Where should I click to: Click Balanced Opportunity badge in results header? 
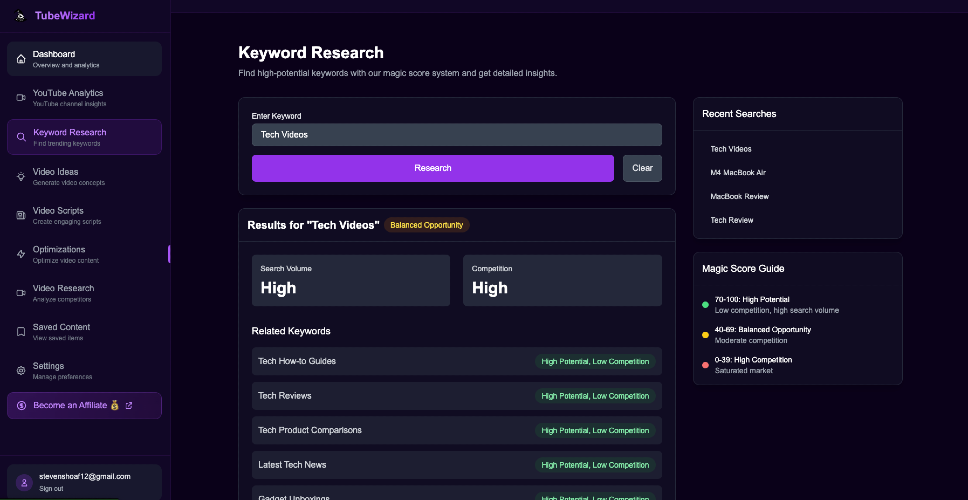pyautogui.click(x=427, y=225)
